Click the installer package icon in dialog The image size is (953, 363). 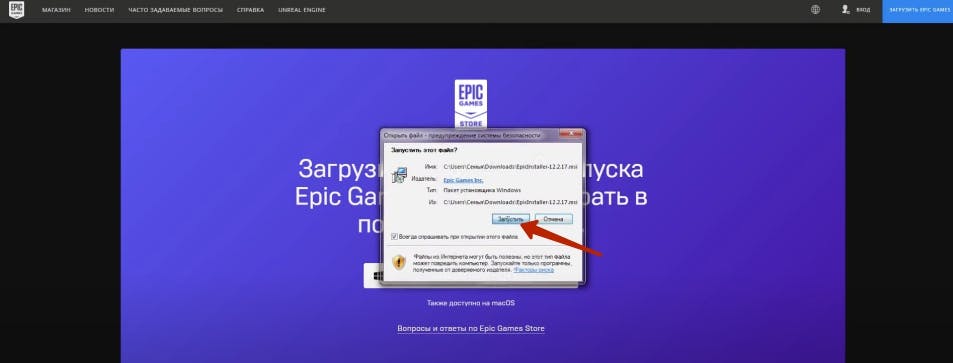click(400, 176)
